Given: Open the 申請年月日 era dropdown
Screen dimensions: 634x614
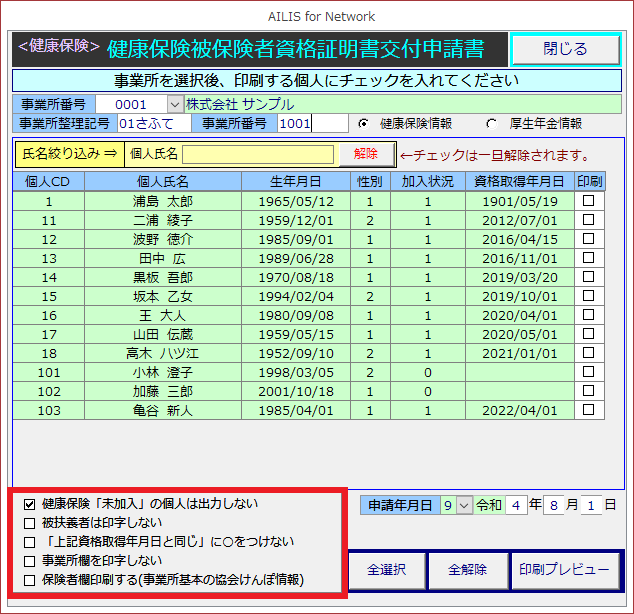Looking at the screenshot, I should [463, 506].
